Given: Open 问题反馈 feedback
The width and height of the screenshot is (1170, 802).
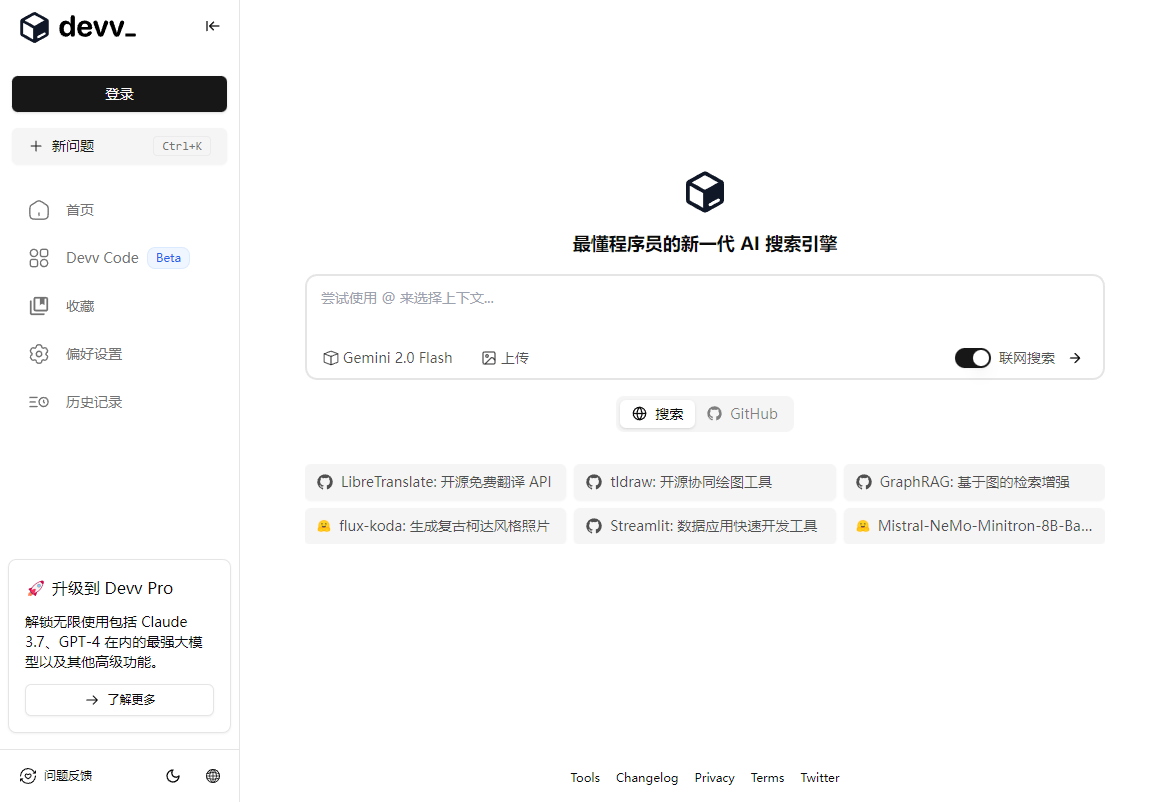Looking at the screenshot, I should point(56,776).
